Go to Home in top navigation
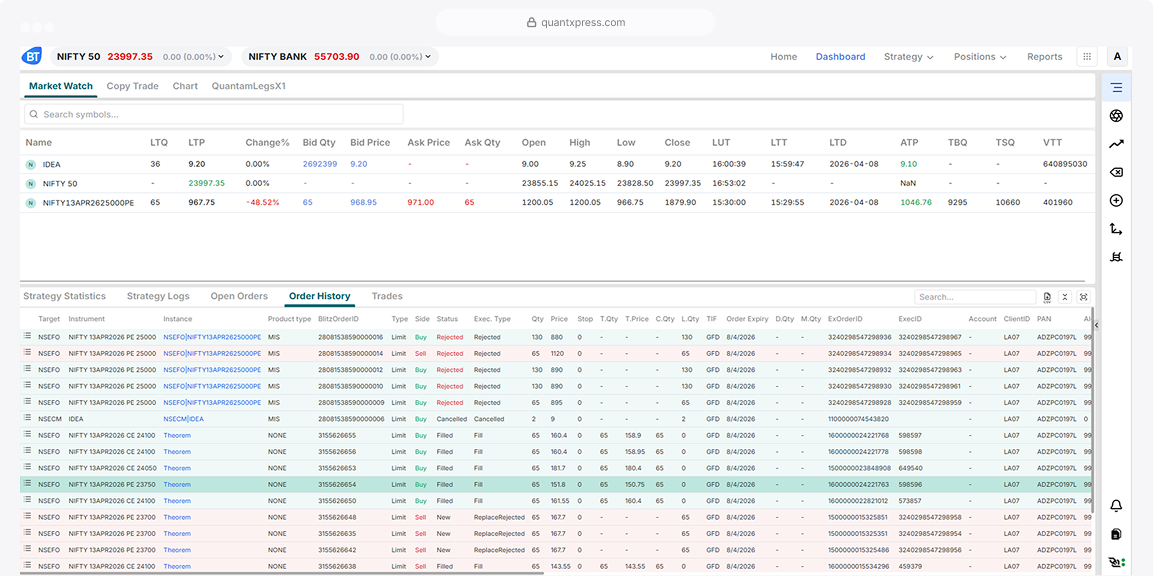The image size is (1153, 577). [783, 57]
